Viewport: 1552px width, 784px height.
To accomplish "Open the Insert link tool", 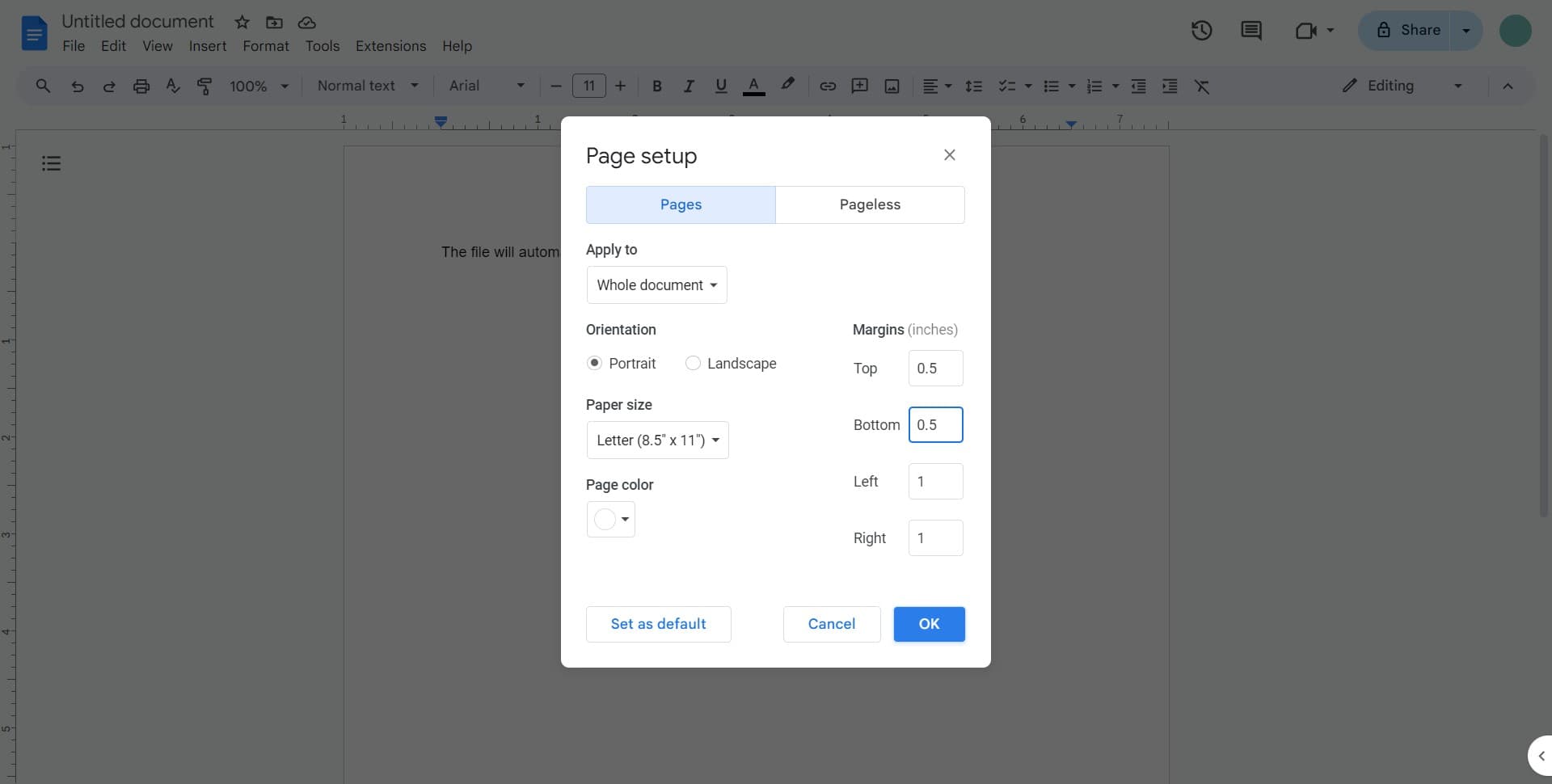I will 827,86.
